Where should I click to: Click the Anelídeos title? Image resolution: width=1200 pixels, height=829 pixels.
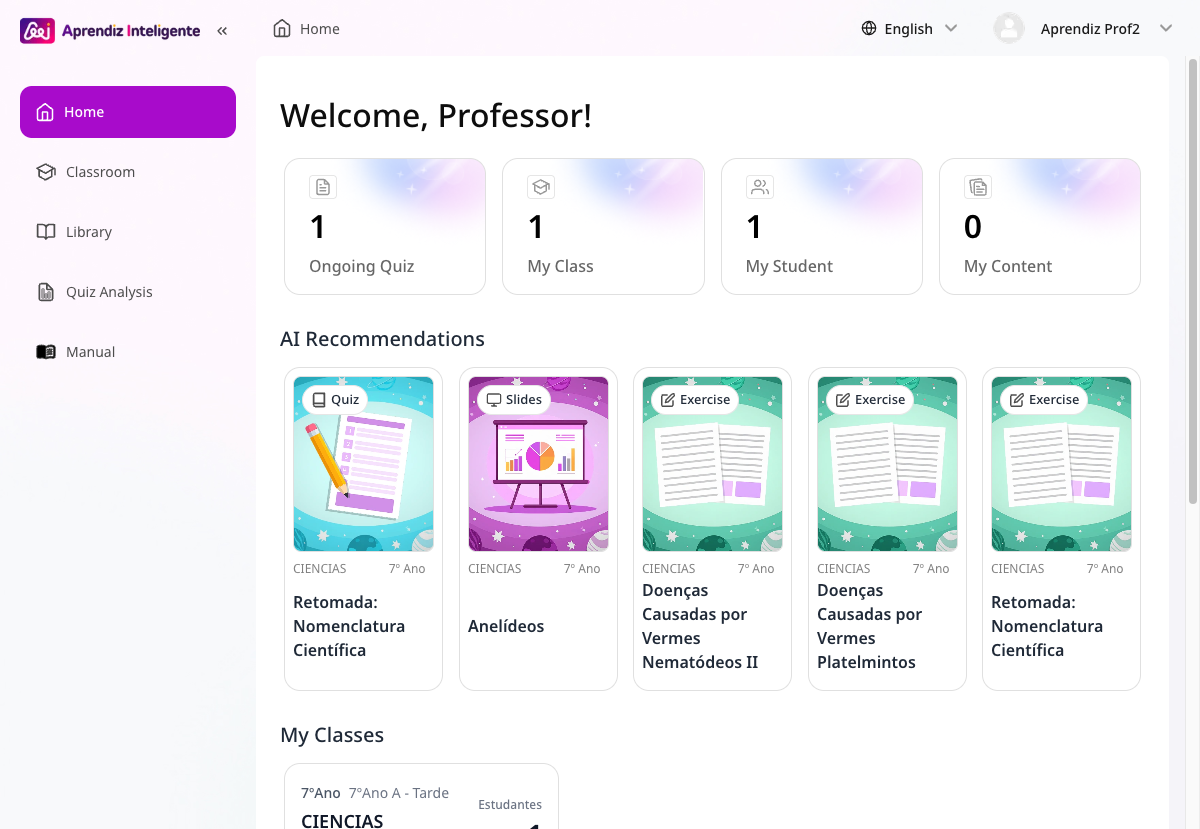pyautogui.click(x=506, y=626)
